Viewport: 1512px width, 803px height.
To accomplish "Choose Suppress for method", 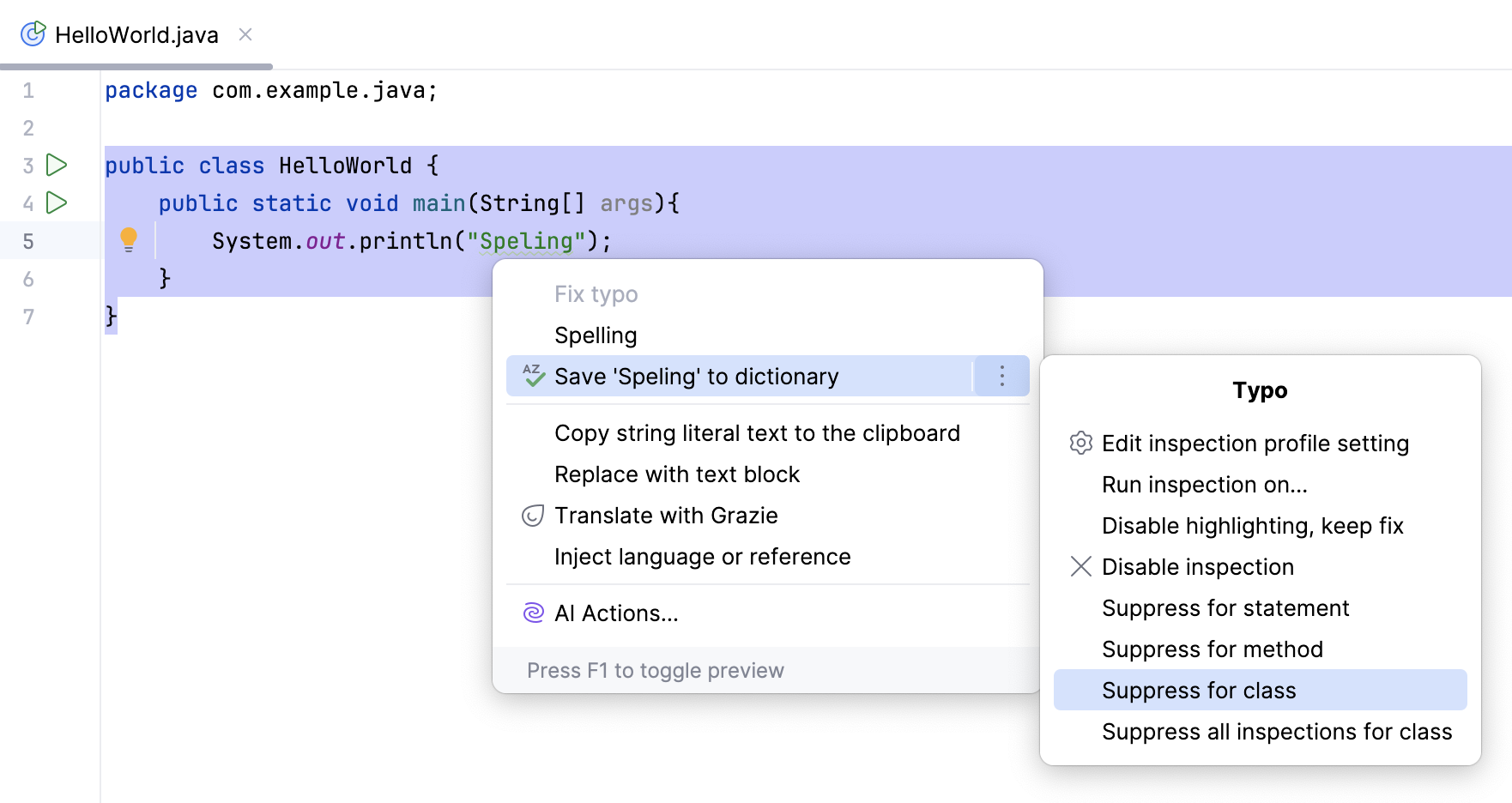I will click(x=1213, y=649).
